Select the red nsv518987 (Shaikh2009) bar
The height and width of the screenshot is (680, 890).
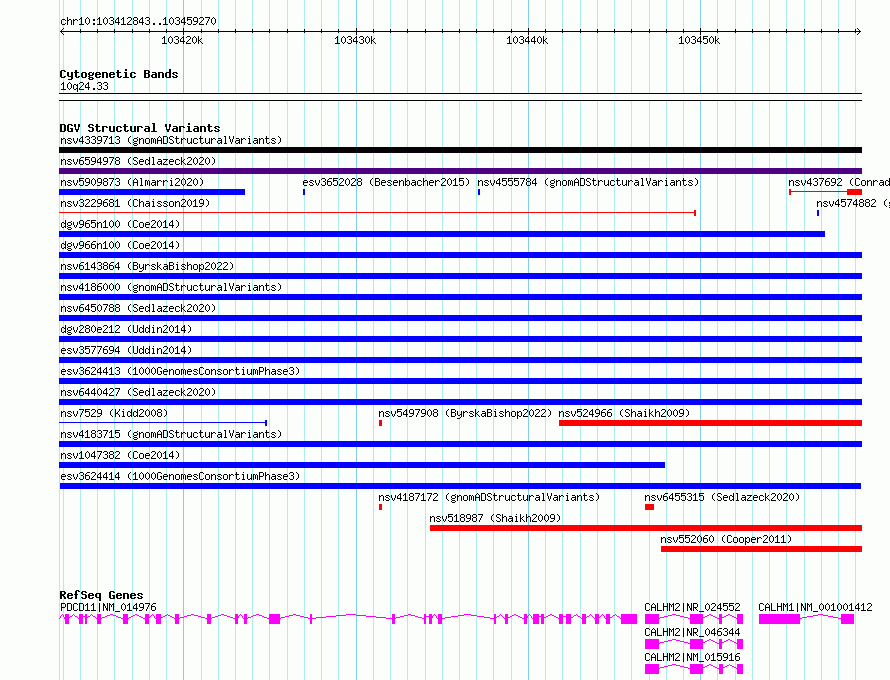[x=645, y=528]
